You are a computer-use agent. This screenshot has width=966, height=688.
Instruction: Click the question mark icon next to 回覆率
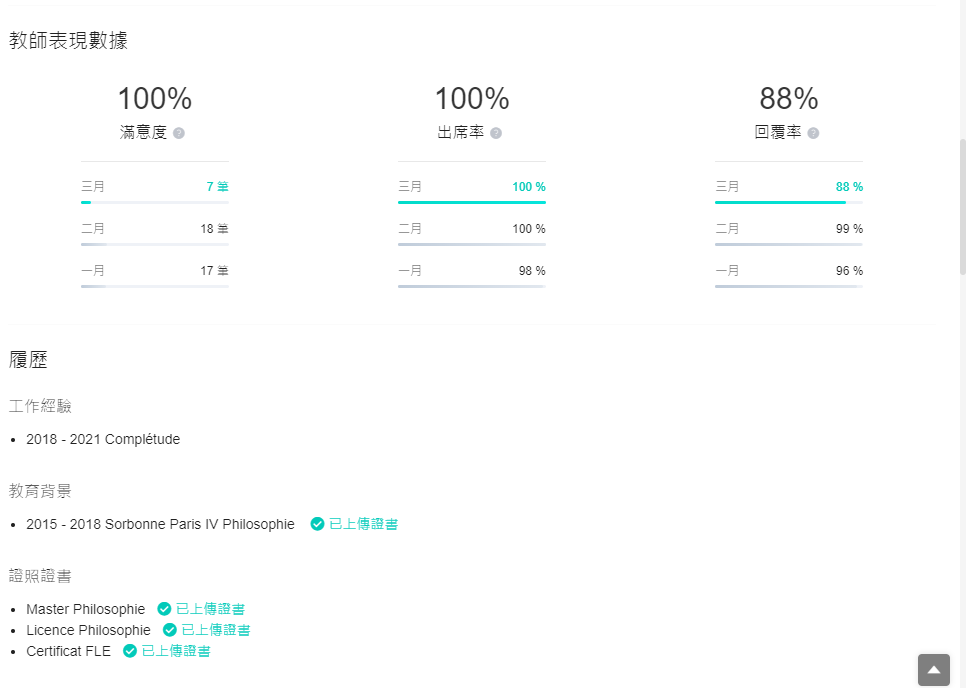[813, 133]
